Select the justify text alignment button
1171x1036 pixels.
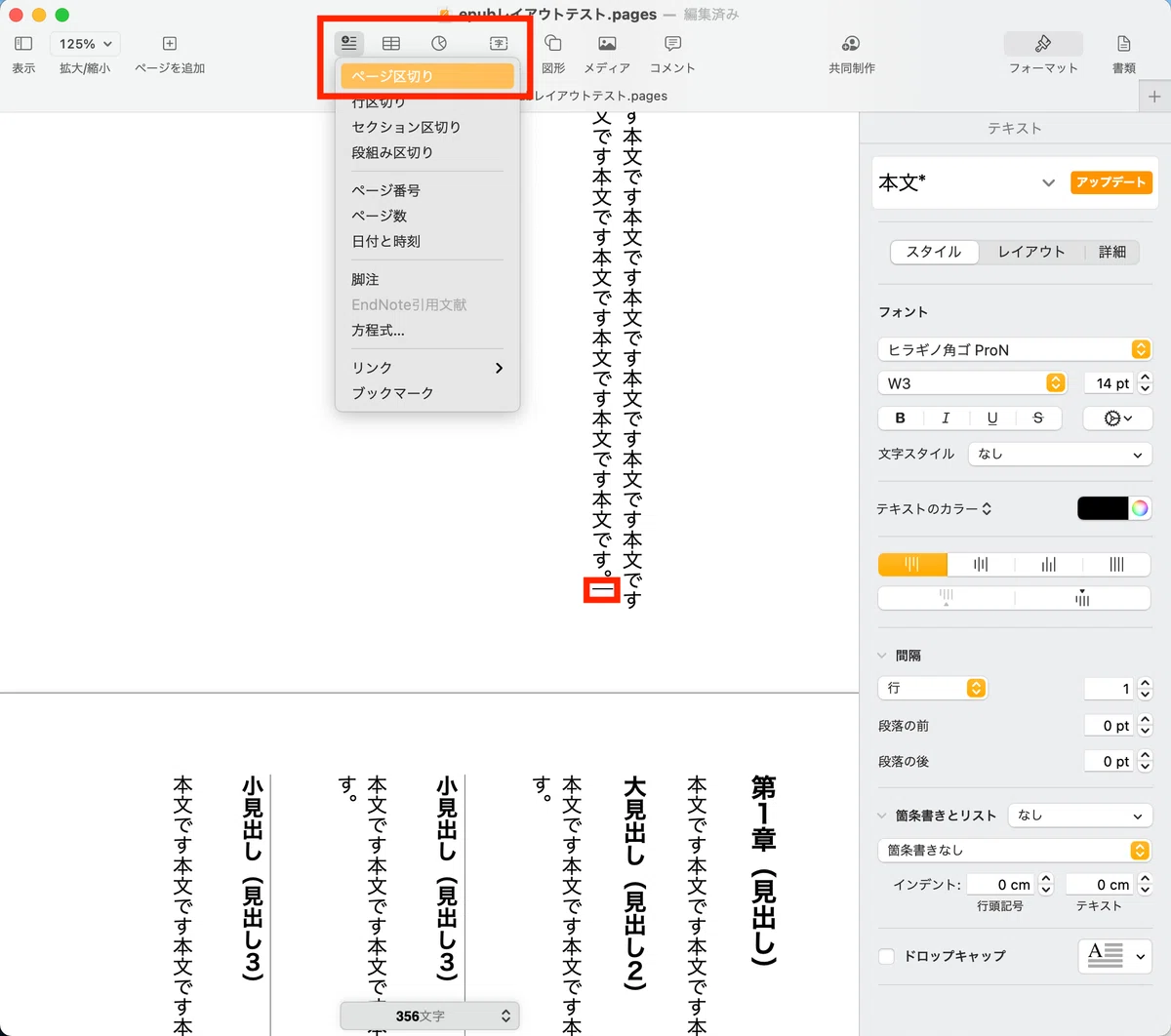[x=1117, y=565]
